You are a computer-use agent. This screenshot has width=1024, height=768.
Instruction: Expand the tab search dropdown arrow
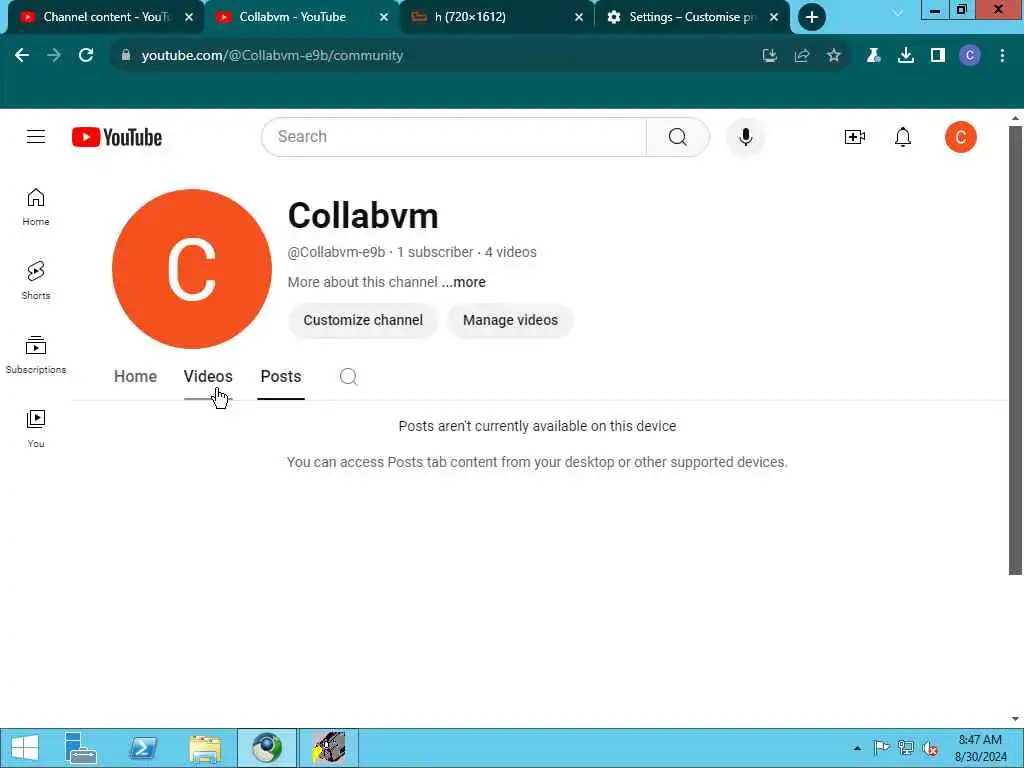pos(898,14)
